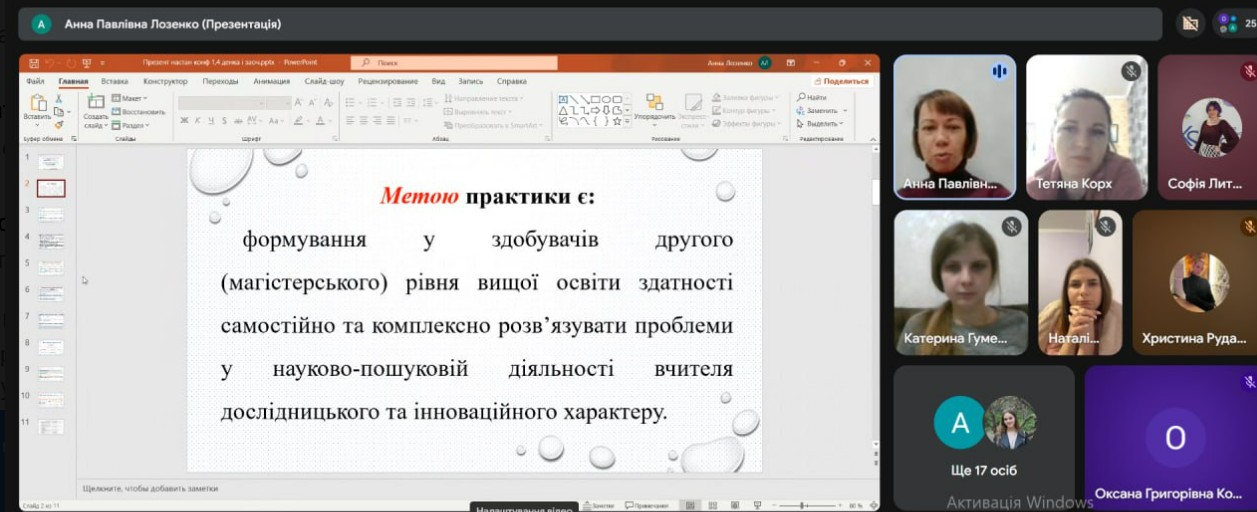Open the Replace (Заменить) dropdown arrow
This screenshot has height=512, width=1257.
pos(845,111)
